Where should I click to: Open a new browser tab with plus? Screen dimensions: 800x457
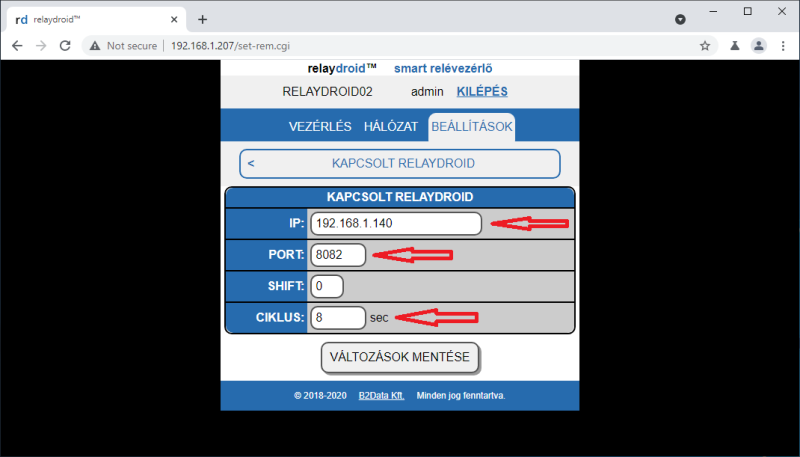[x=203, y=19]
